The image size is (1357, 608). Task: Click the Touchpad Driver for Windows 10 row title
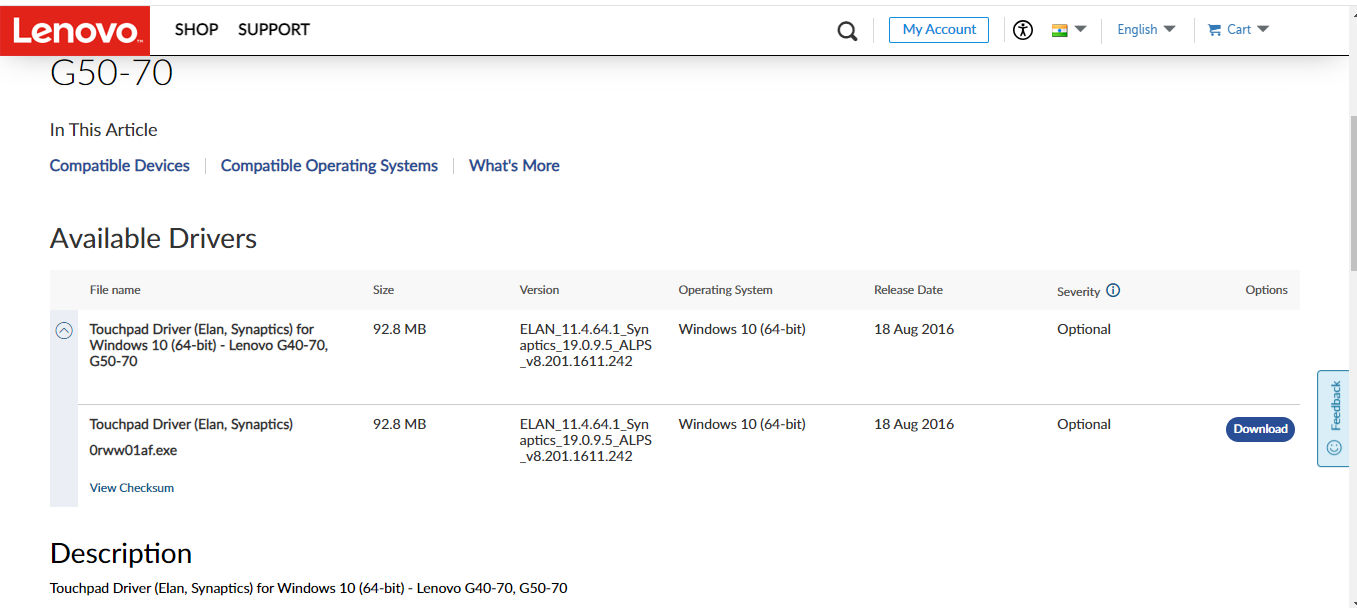[208, 345]
